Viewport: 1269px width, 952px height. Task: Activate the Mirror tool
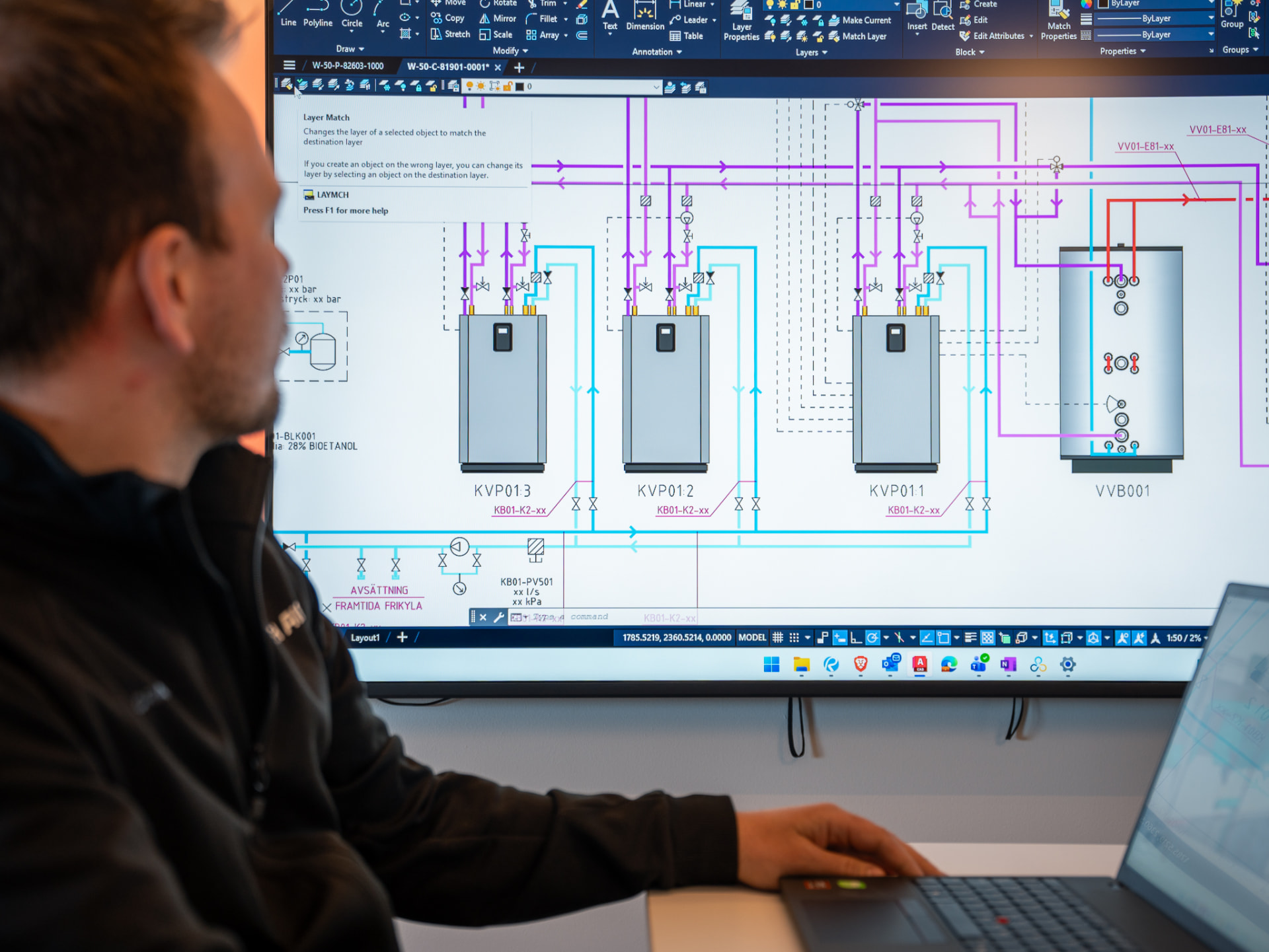coord(498,18)
